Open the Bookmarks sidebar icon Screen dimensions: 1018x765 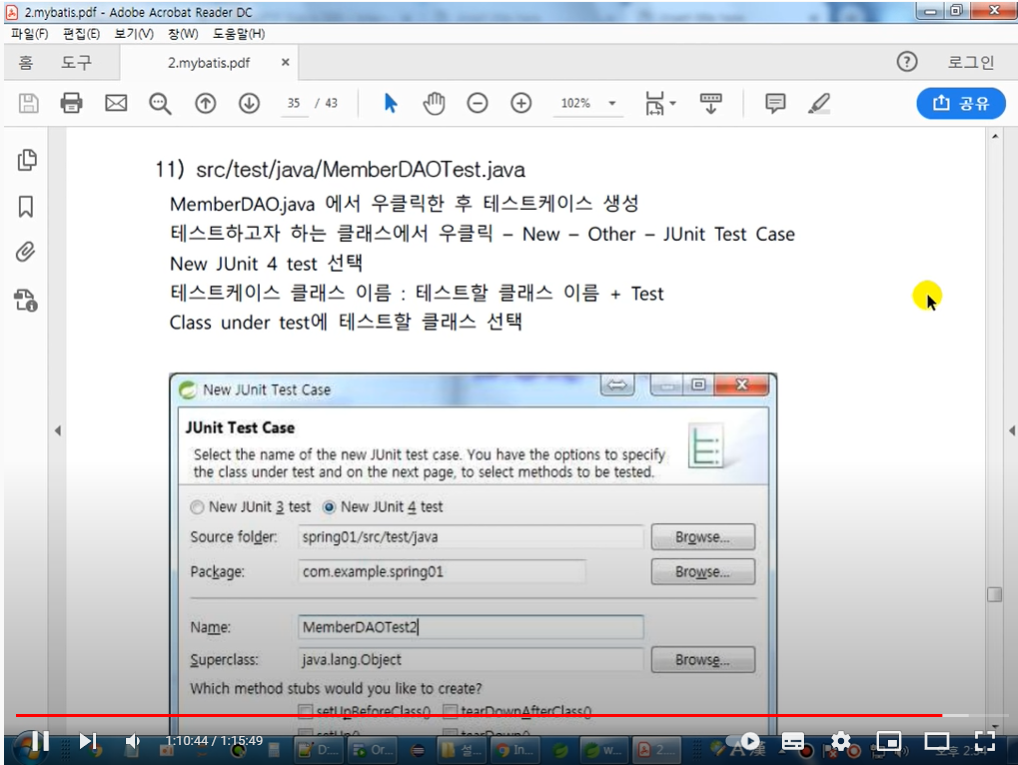point(26,207)
